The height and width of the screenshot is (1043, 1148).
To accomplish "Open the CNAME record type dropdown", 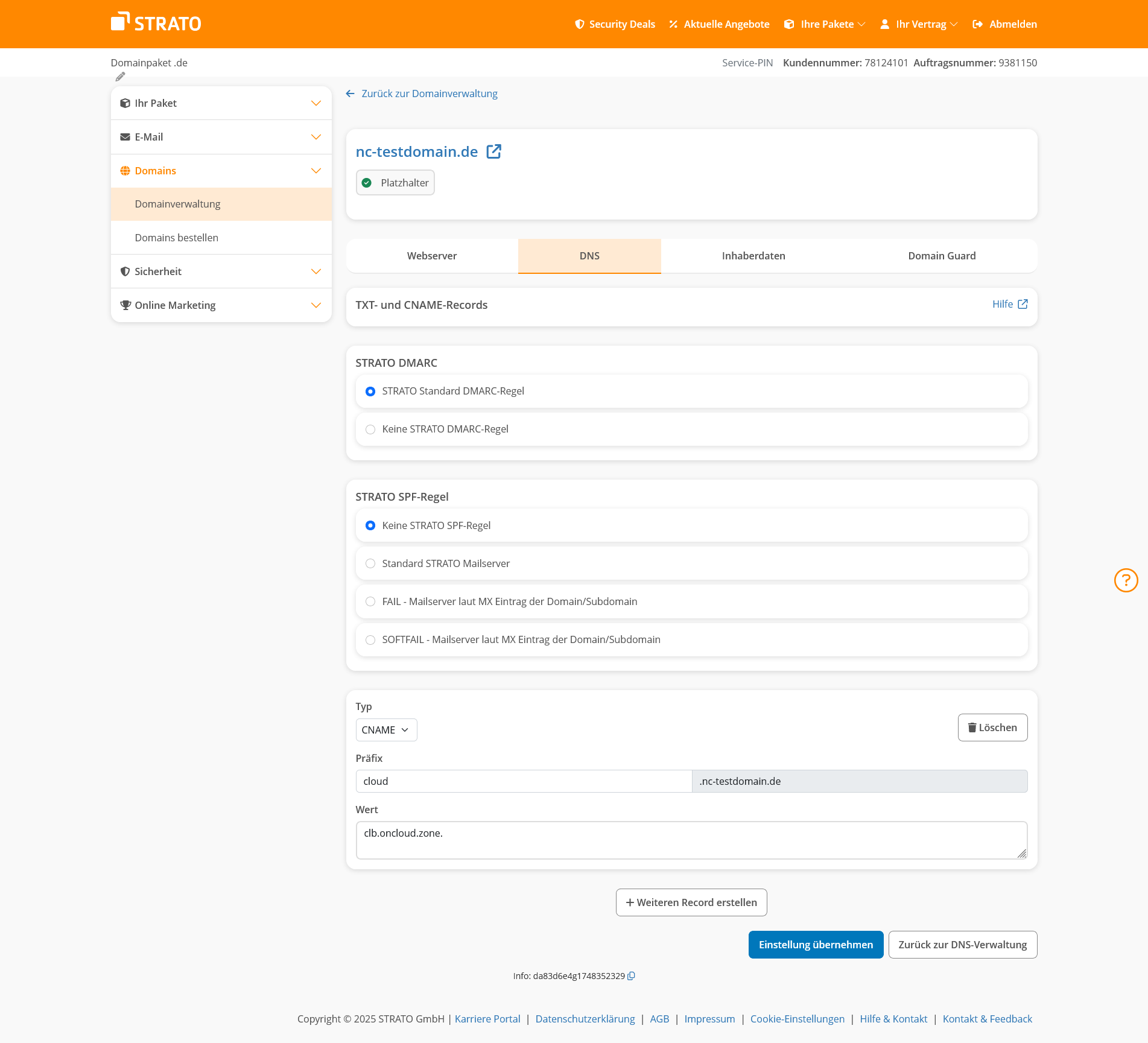I will click(386, 730).
